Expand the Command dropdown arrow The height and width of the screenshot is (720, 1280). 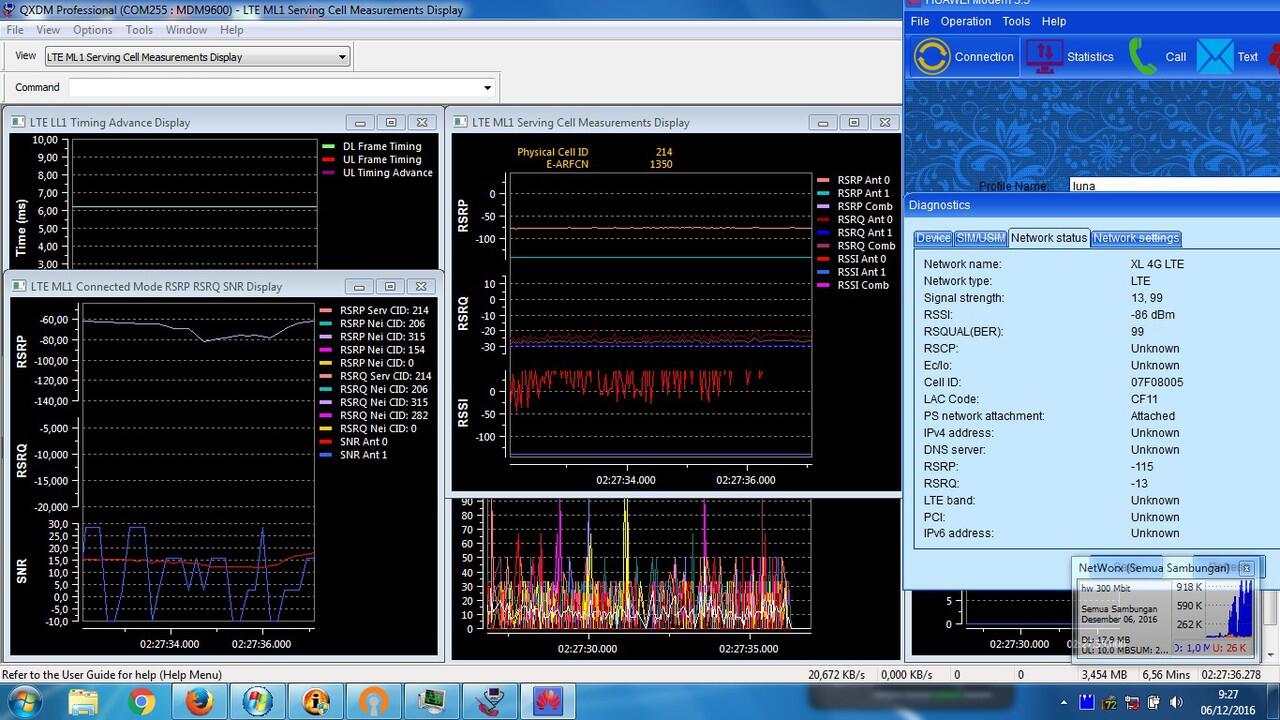(487, 87)
